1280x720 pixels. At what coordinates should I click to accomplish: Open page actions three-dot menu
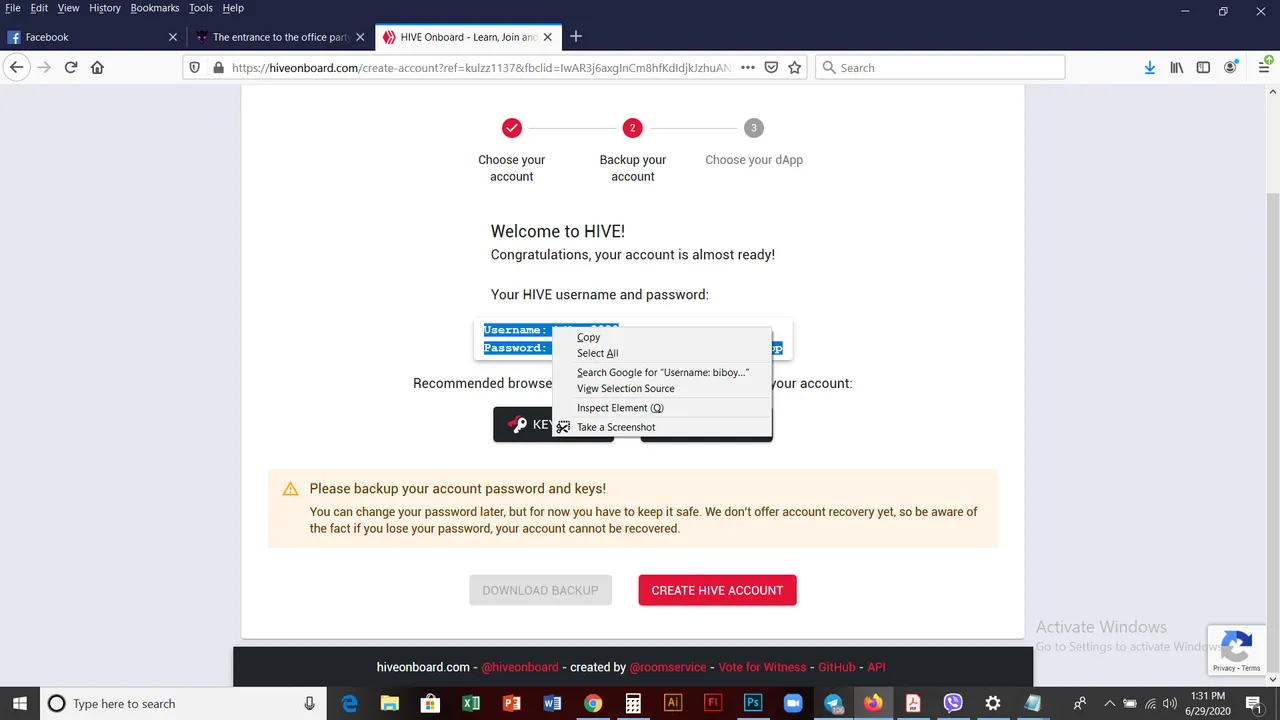(747, 67)
